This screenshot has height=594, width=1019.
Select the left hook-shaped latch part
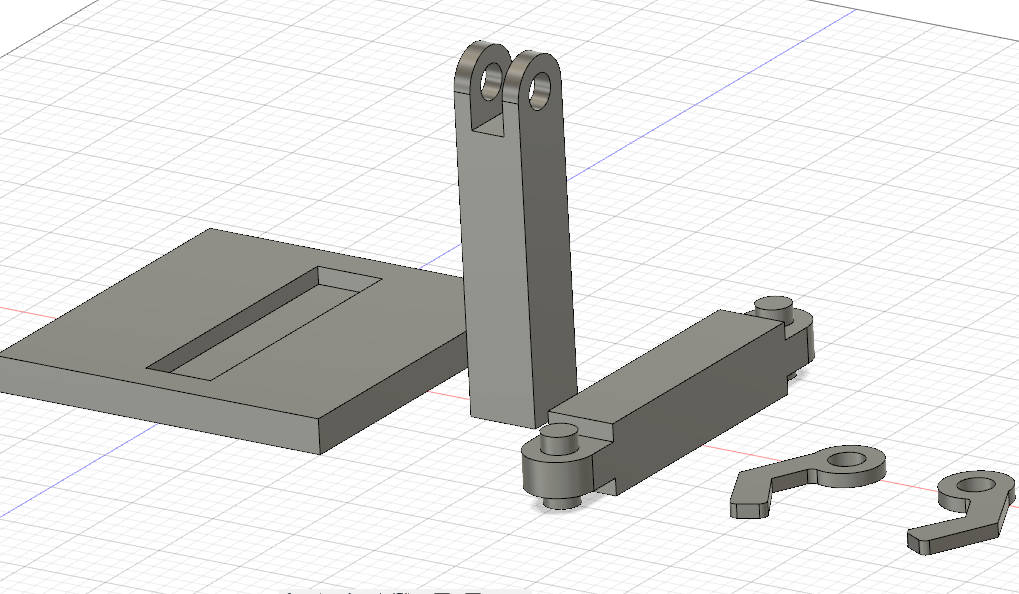point(808,482)
